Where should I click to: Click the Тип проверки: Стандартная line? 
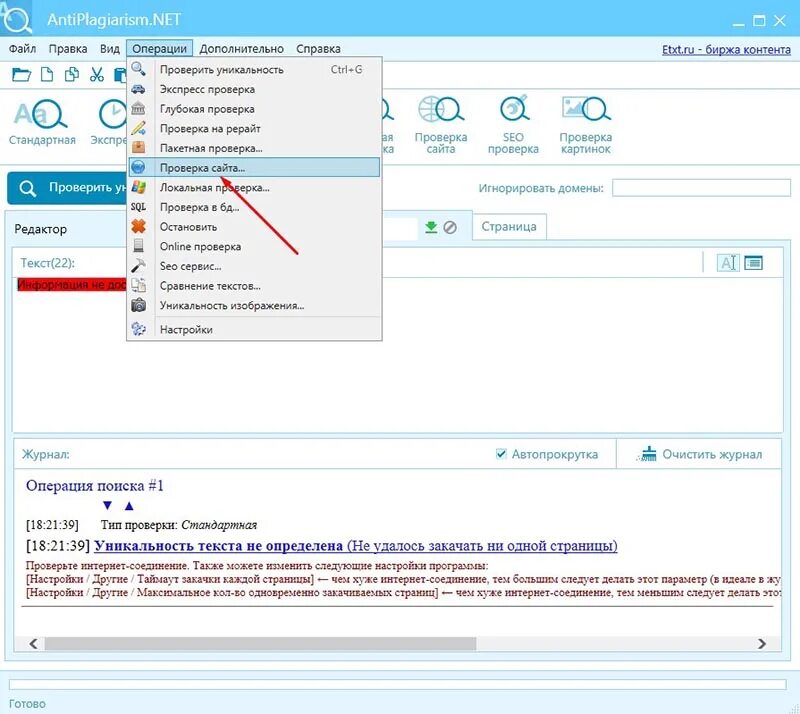click(179, 525)
